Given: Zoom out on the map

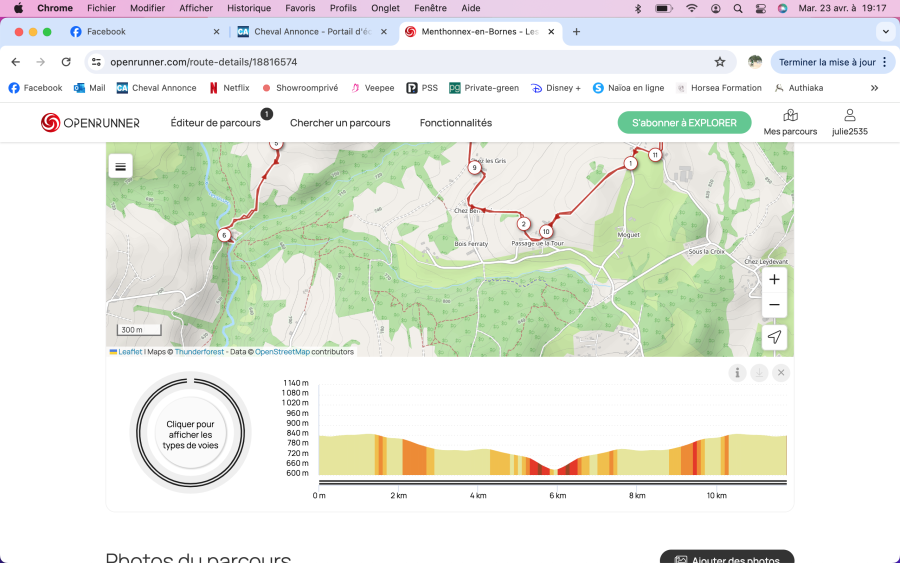Looking at the screenshot, I should (774, 305).
